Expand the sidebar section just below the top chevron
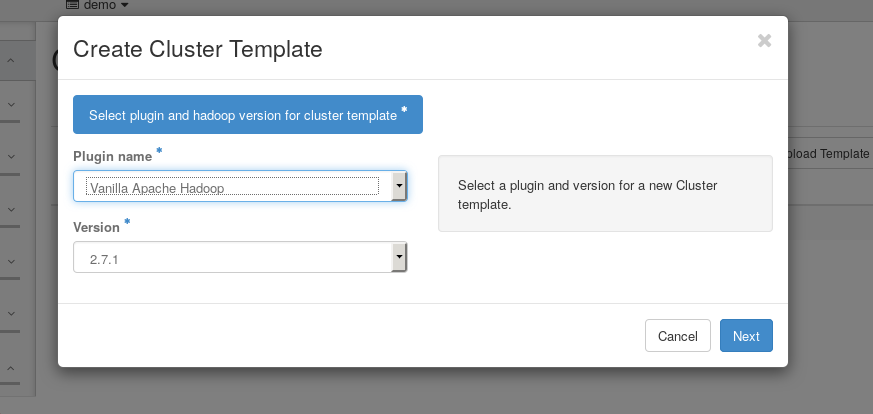 coord(10,104)
